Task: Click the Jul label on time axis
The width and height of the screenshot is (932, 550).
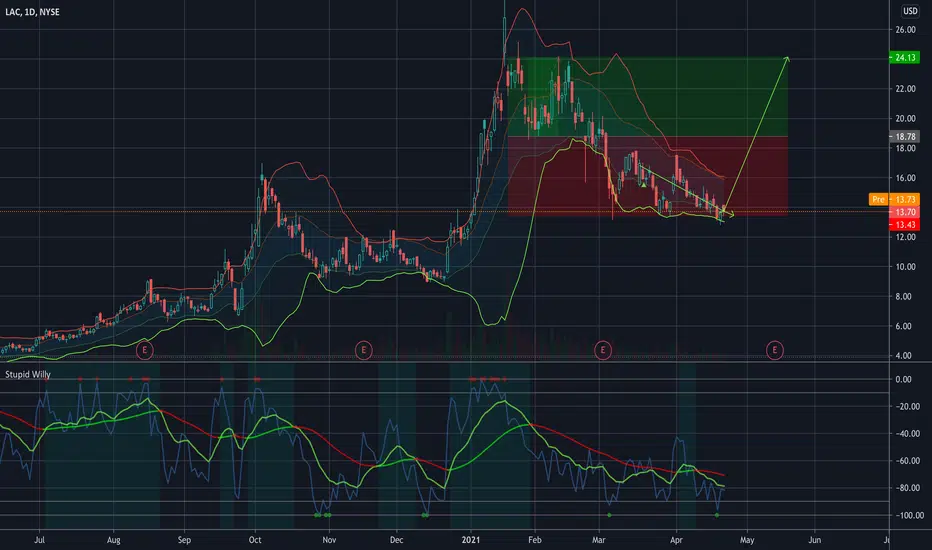Action: pos(39,540)
